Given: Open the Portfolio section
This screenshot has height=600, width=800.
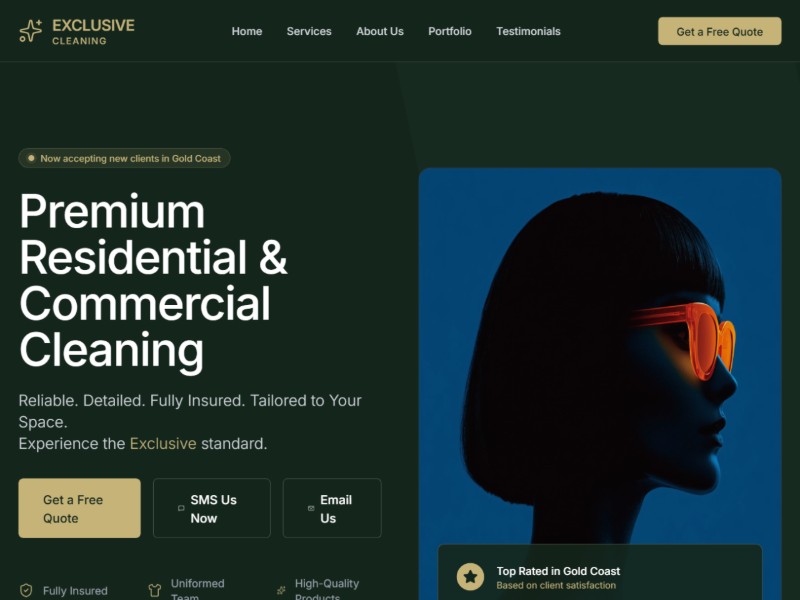Looking at the screenshot, I should 450,31.
